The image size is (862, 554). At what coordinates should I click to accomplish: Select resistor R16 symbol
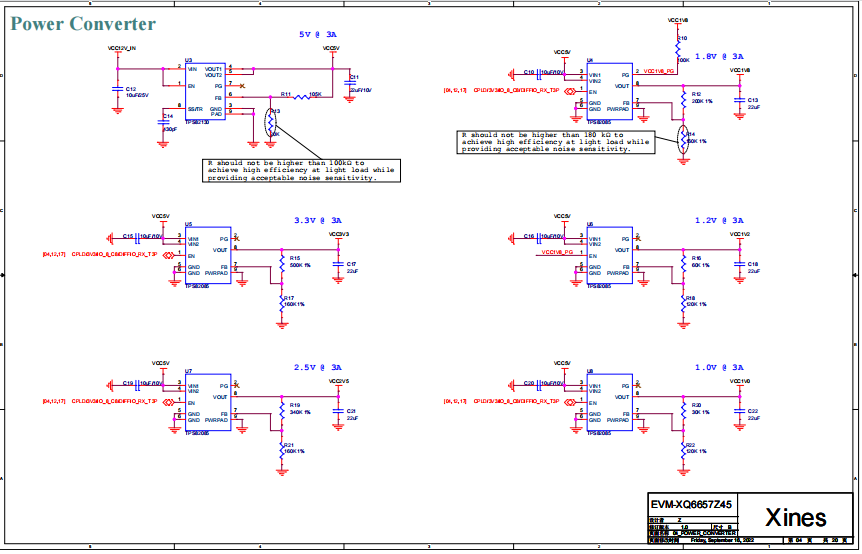pos(683,263)
